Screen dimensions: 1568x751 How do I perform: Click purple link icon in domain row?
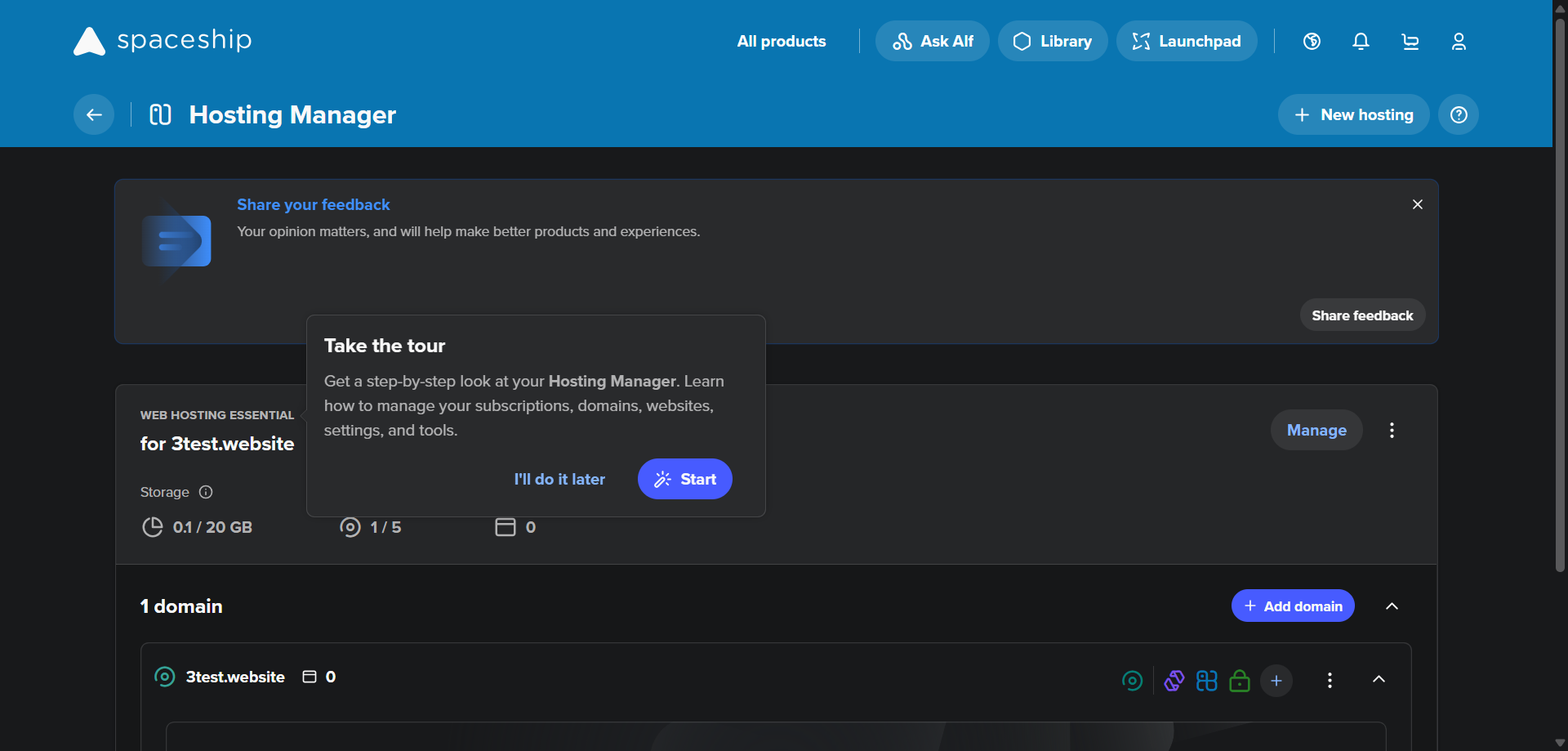[1174, 681]
